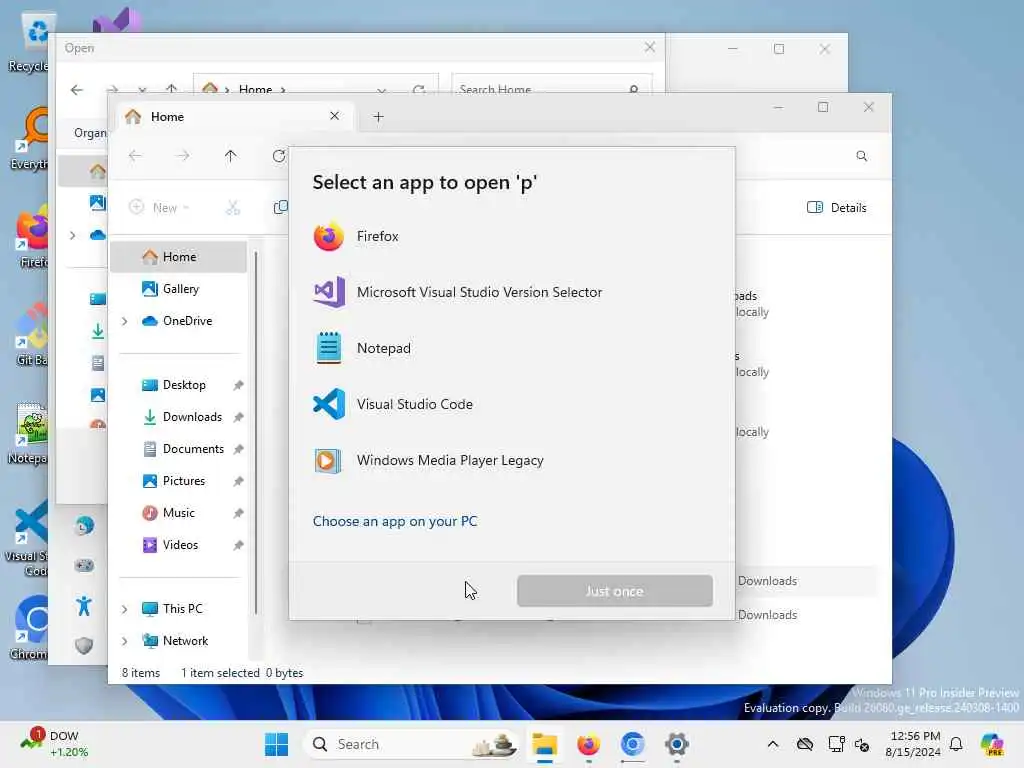This screenshot has width=1024, height=768.
Task: Expand the This PC tree node
Action: 125,609
